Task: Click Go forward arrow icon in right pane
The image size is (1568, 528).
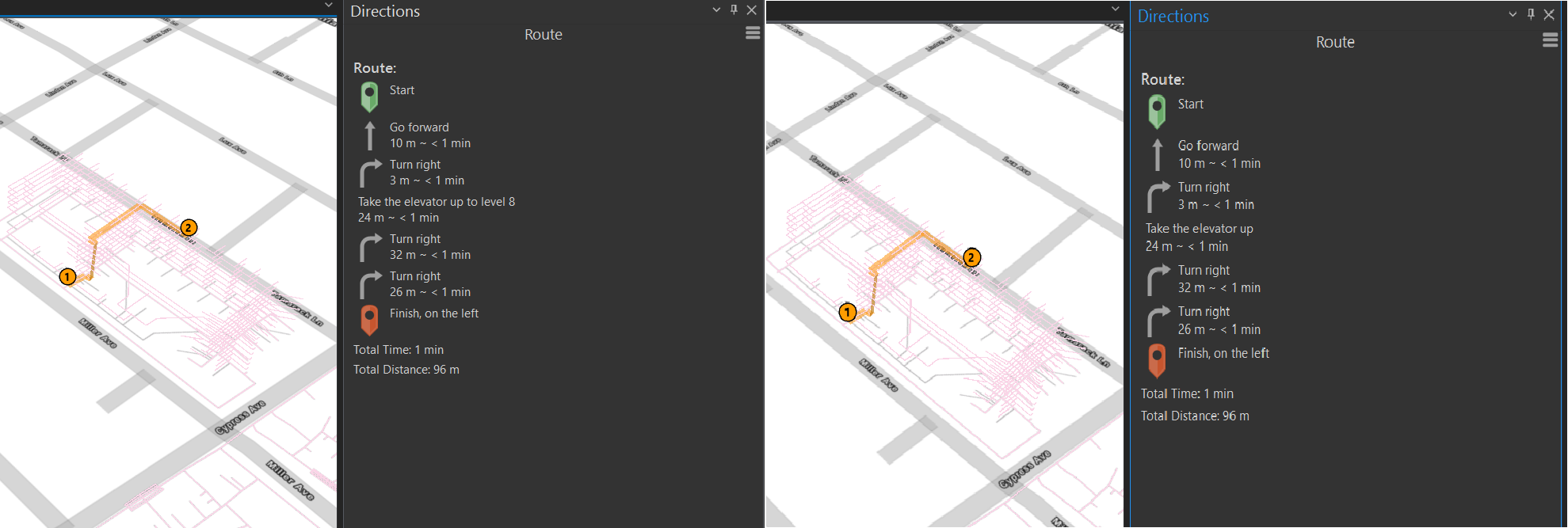Action: click(1157, 154)
